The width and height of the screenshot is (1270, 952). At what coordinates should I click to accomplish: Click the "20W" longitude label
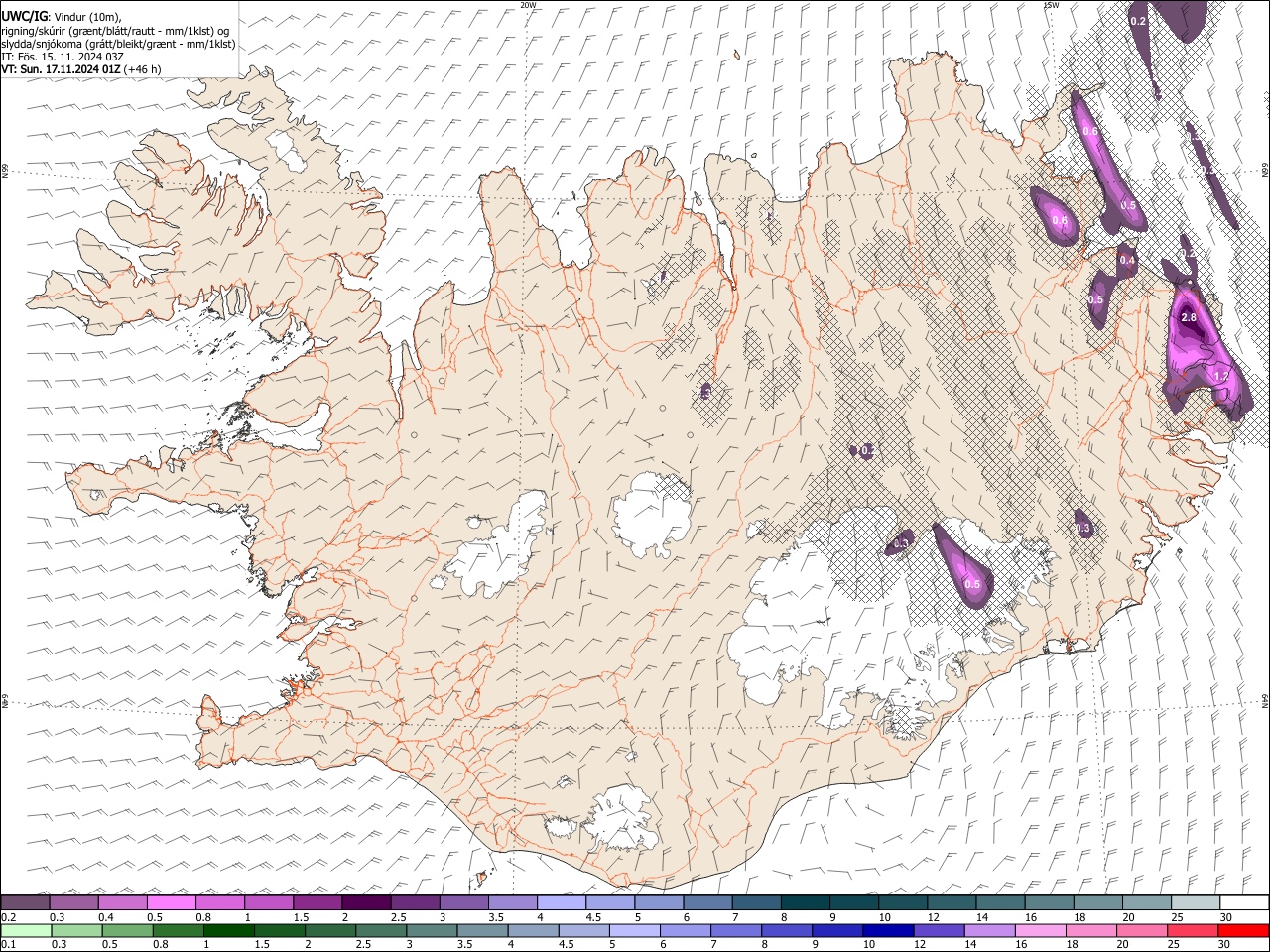tap(528, 5)
